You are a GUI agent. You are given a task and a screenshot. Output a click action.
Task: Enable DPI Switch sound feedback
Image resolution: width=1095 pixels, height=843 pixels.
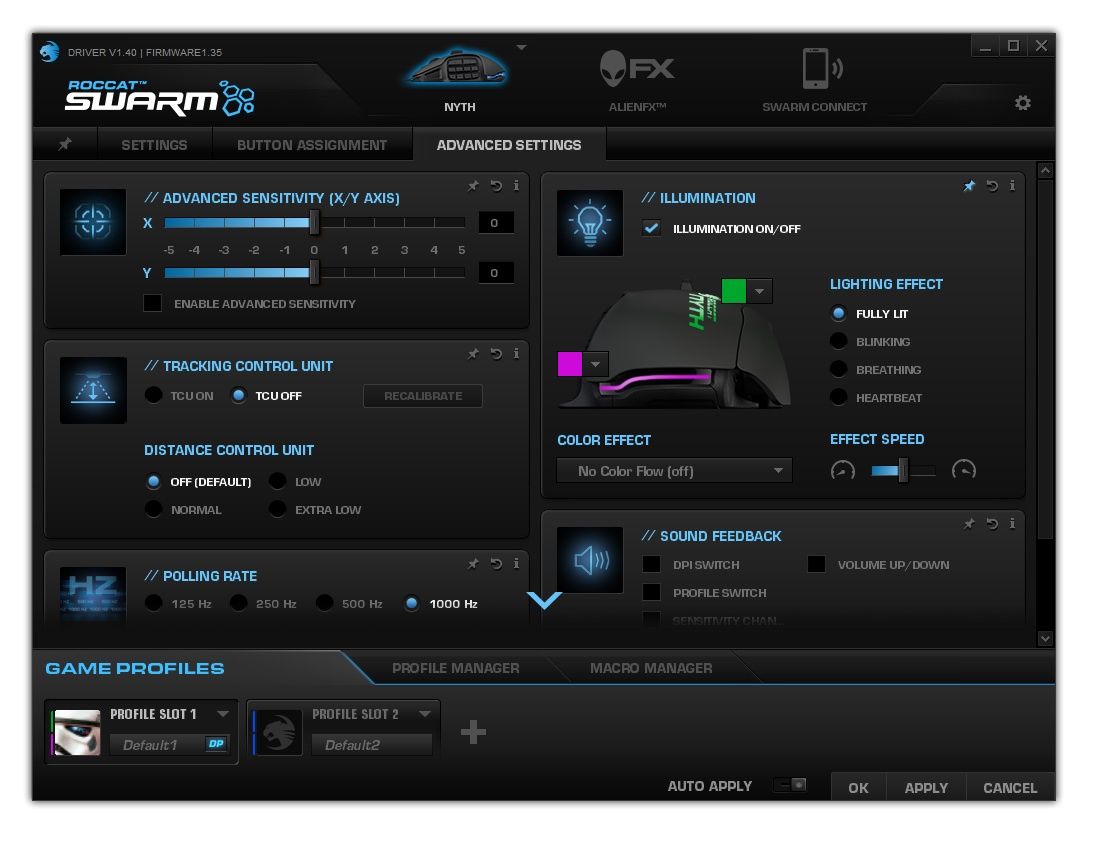[x=651, y=564]
